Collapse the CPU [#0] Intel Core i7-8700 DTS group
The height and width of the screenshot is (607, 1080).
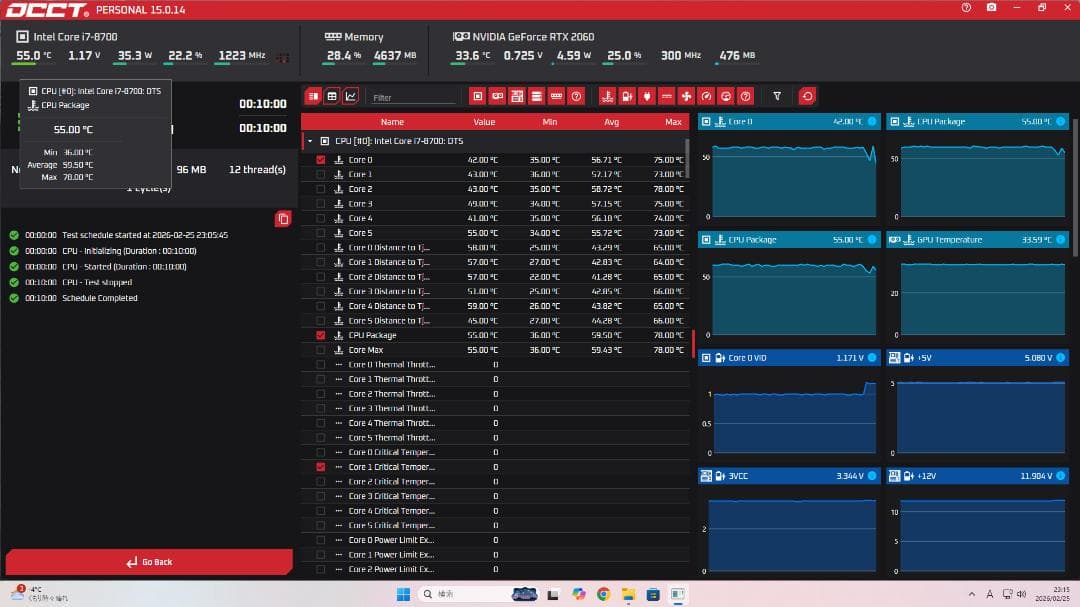coord(310,141)
